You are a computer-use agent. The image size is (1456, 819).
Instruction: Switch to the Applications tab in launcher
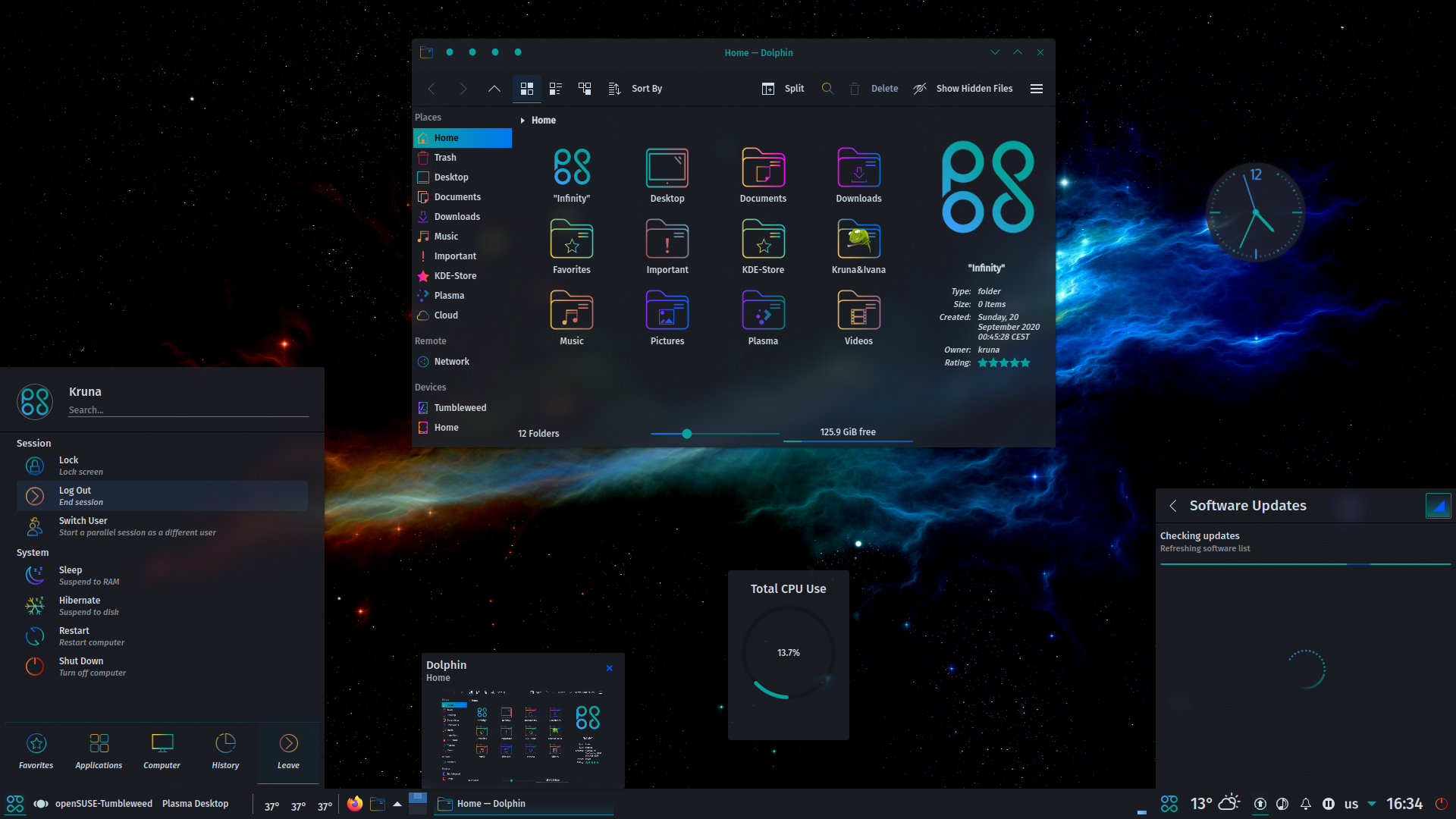click(x=99, y=751)
